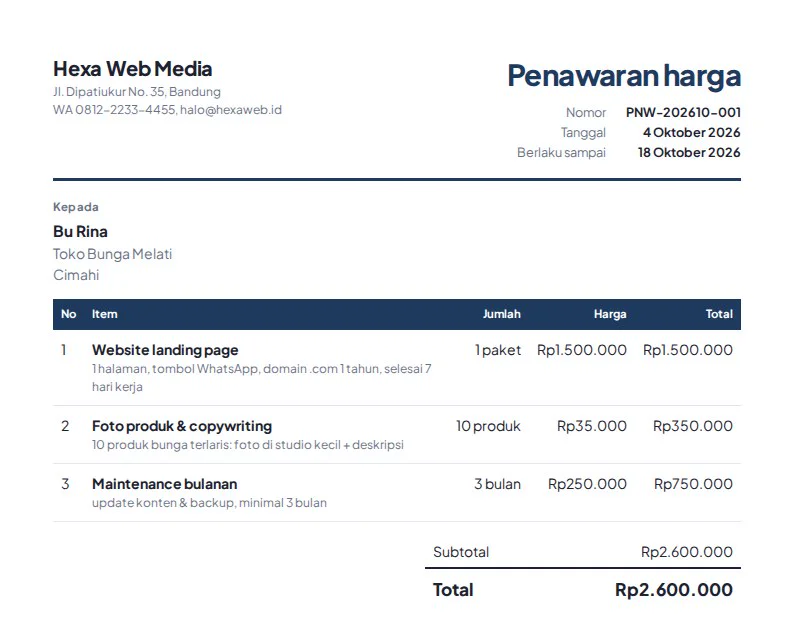
Task: Click the Jumlah column header
Action: click(x=502, y=314)
